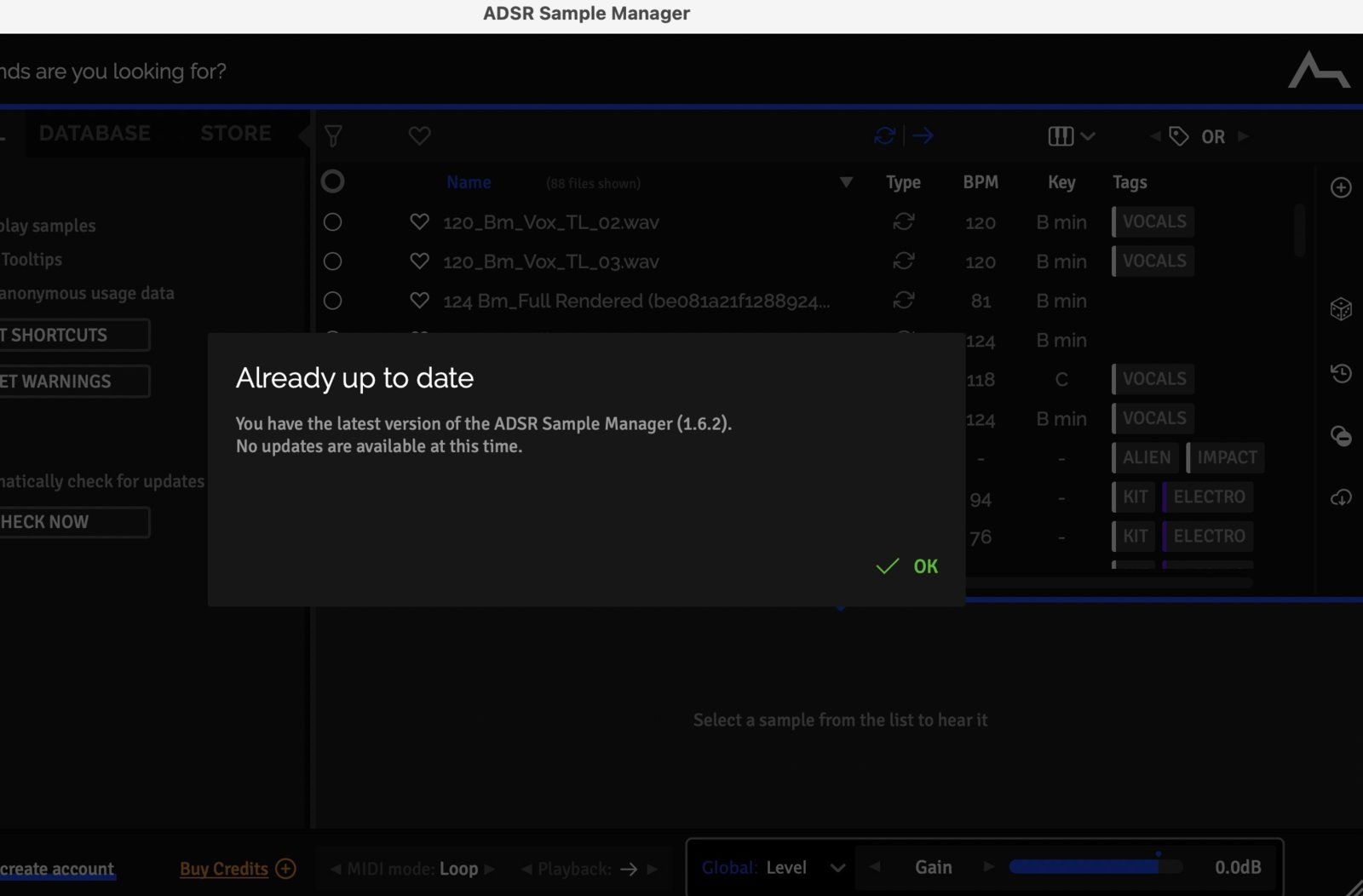Open the filter funnel icon
This screenshot has width=1363, height=896.
[x=333, y=135]
